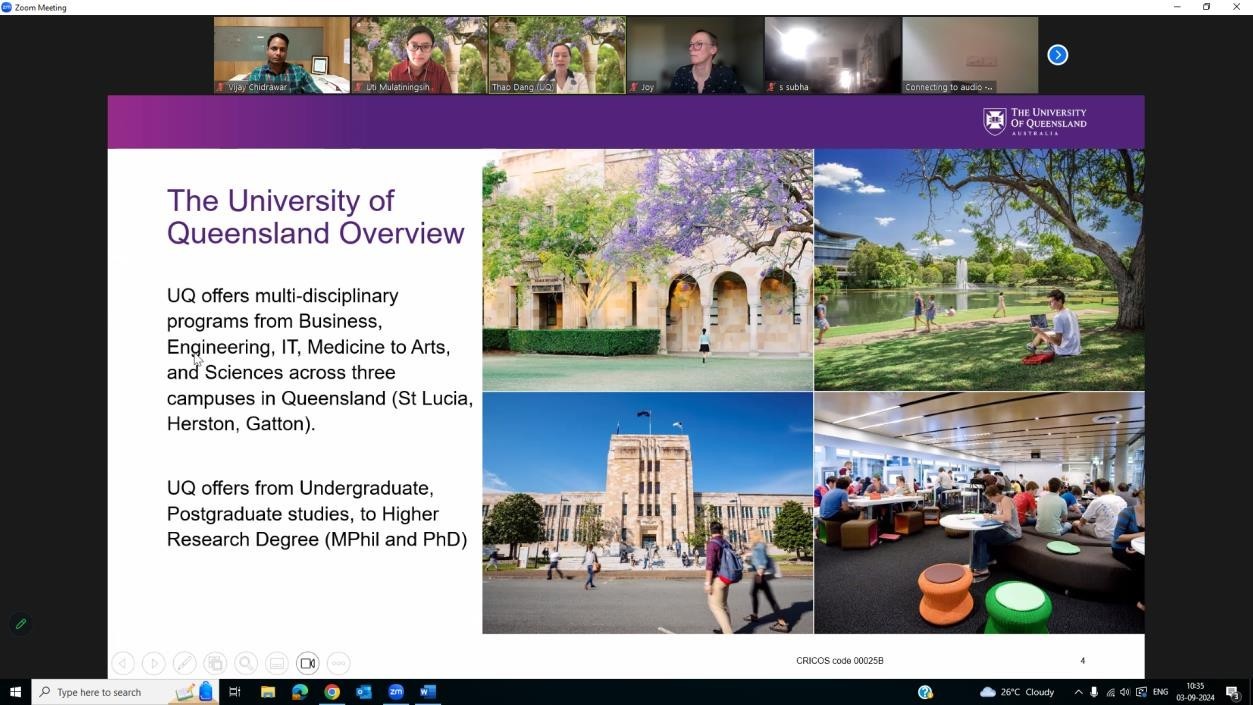Screen dimensions: 1253x705
Task: Click the taskbar search box
Action: coord(125,692)
